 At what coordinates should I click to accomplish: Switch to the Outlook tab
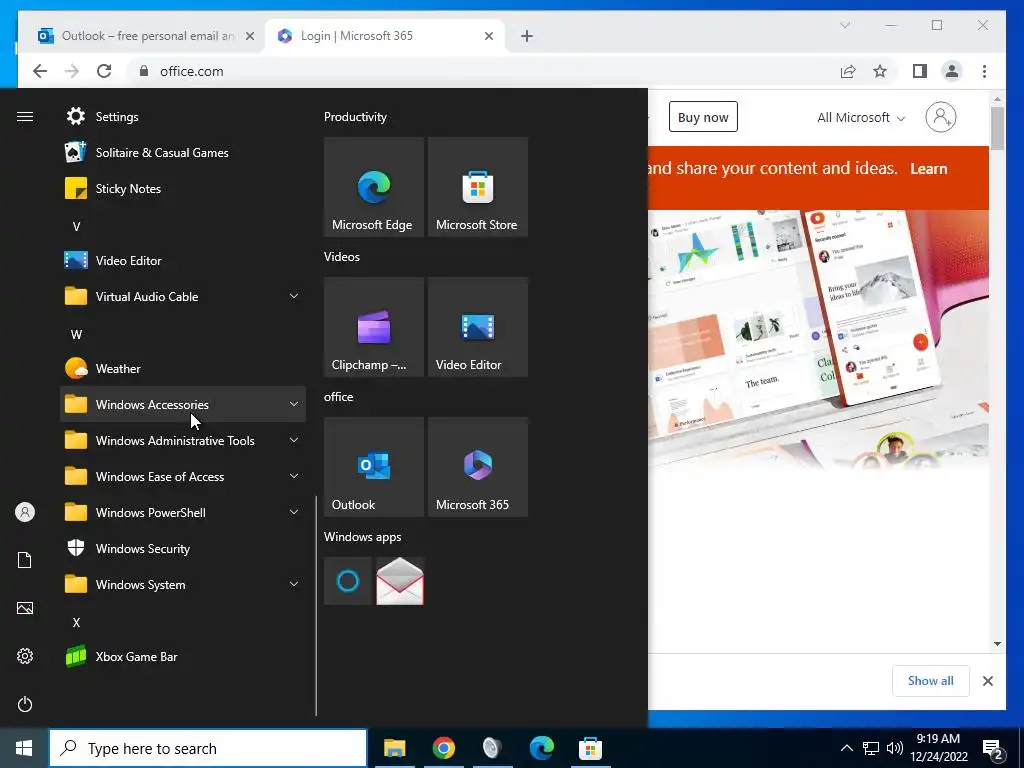coord(145,36)
